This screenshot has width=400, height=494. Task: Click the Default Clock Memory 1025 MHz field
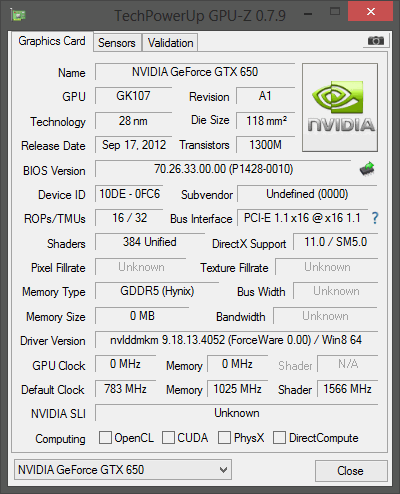[x=237, y=389]
